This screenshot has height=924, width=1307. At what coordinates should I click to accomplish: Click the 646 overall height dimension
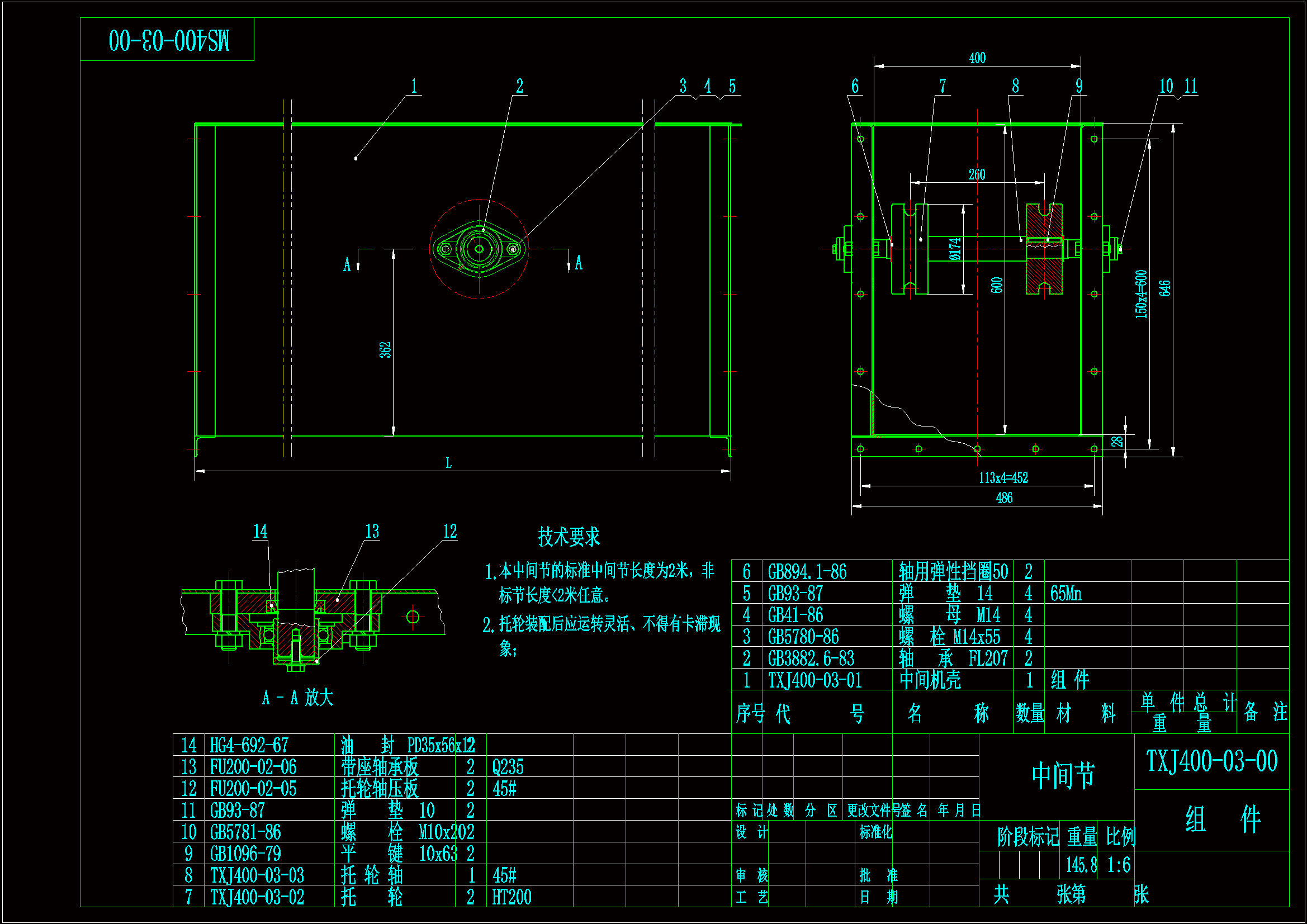1164,288
